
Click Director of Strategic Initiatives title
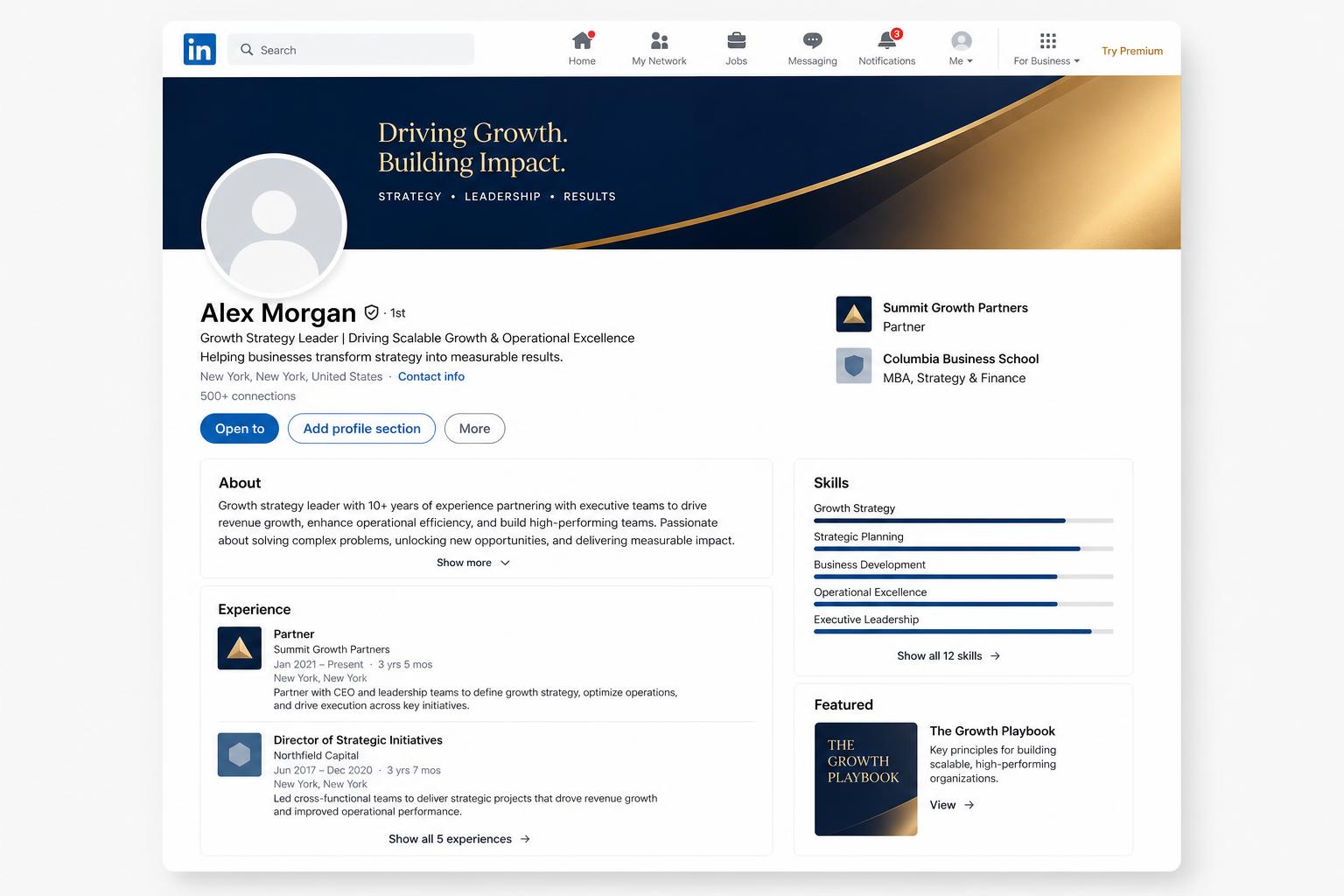358,740
